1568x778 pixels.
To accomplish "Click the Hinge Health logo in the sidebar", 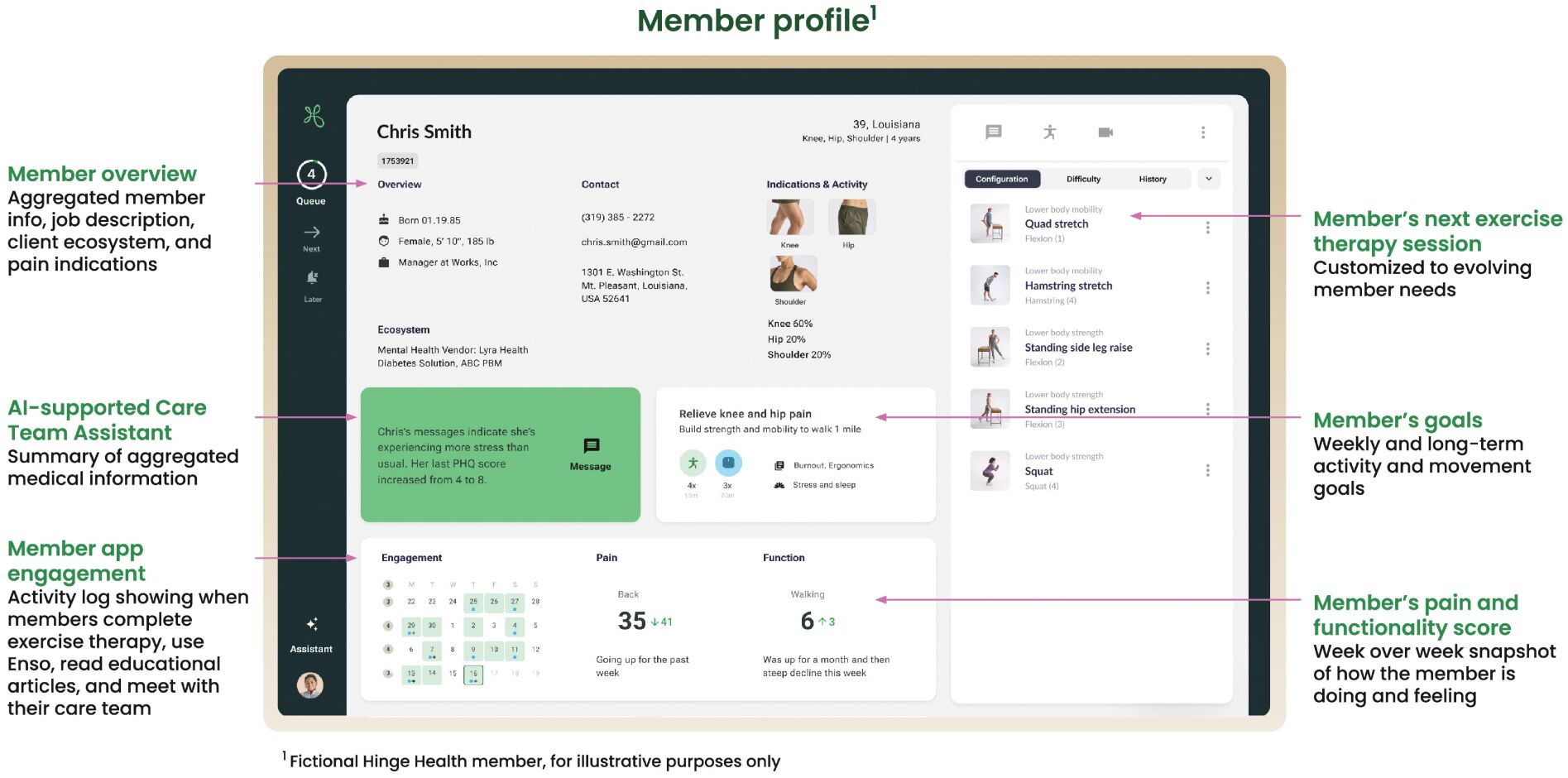I will click(x=313, y=116).
